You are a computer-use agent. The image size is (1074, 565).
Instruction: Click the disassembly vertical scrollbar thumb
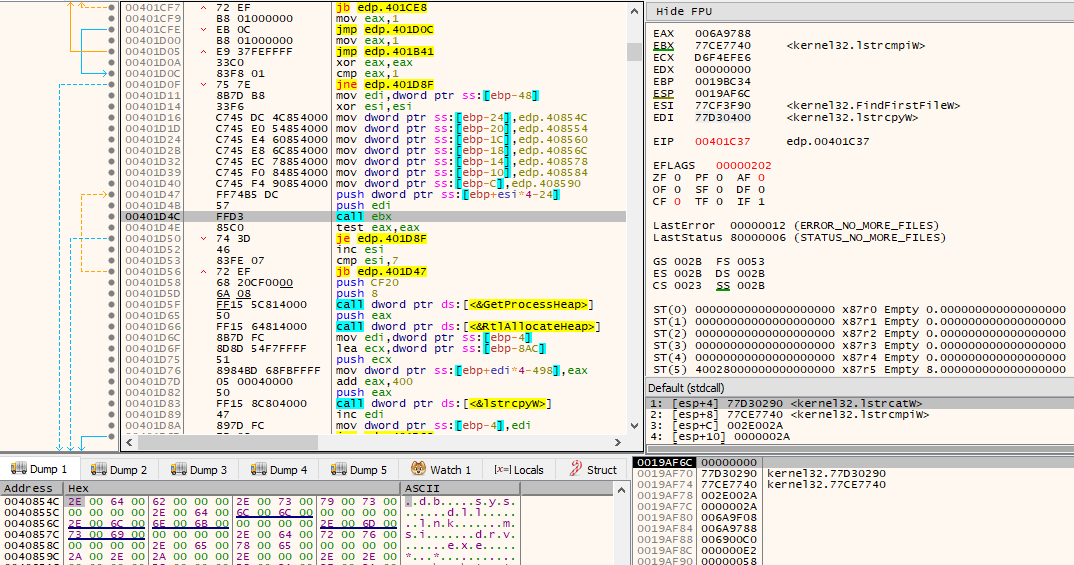click(634, 51)
